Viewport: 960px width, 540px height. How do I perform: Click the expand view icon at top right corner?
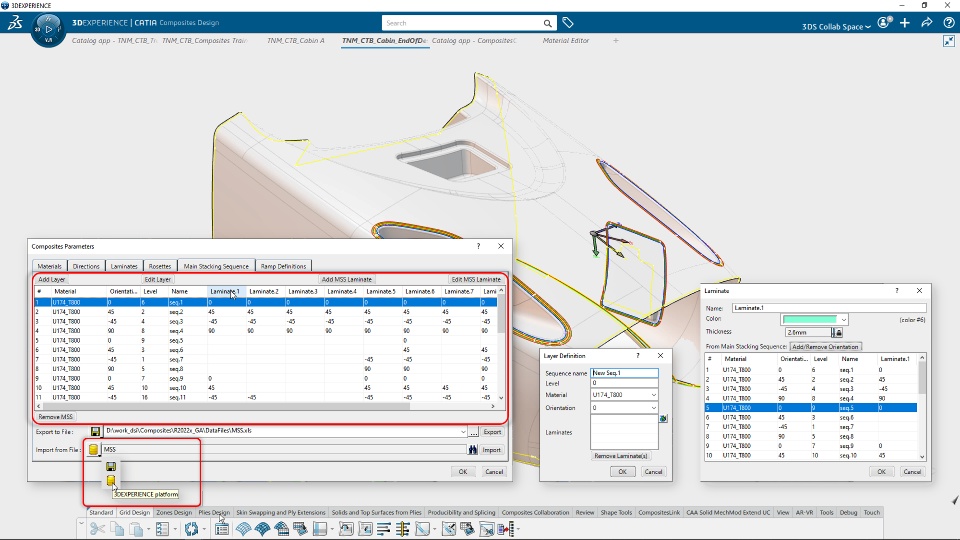click(x=949, y=41)
